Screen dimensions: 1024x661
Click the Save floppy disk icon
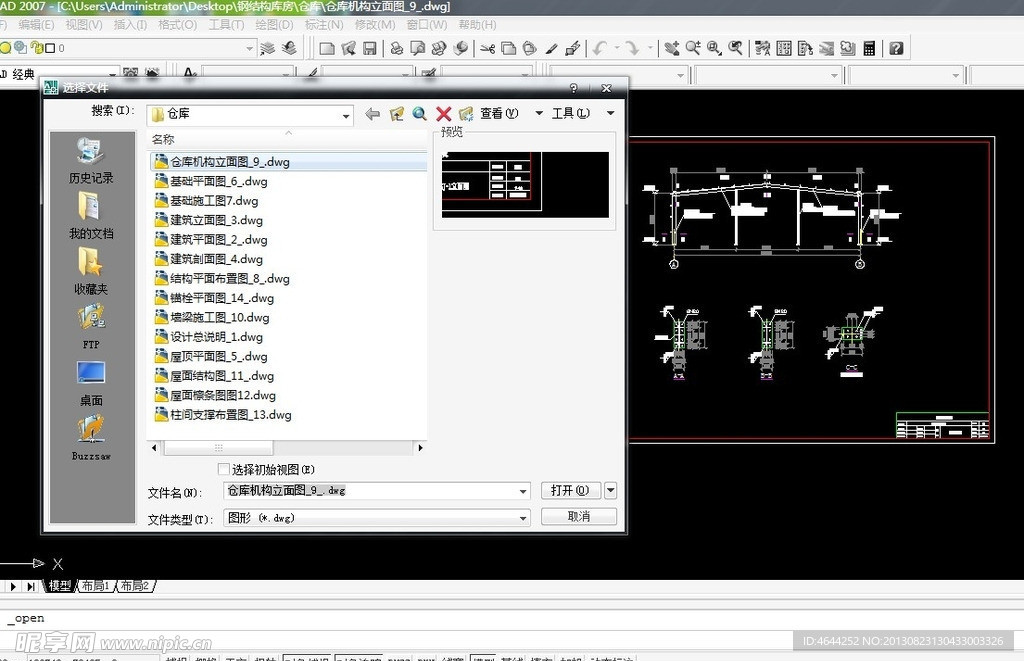[x=370, y=48]
